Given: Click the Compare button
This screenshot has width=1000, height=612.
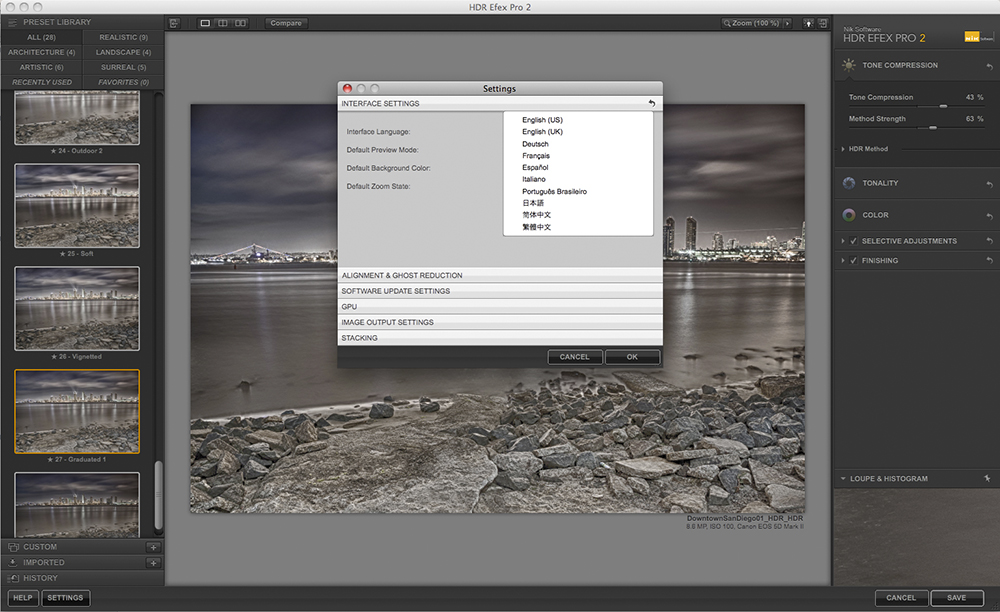Looking at the screenshot, I should pos(286,23).
